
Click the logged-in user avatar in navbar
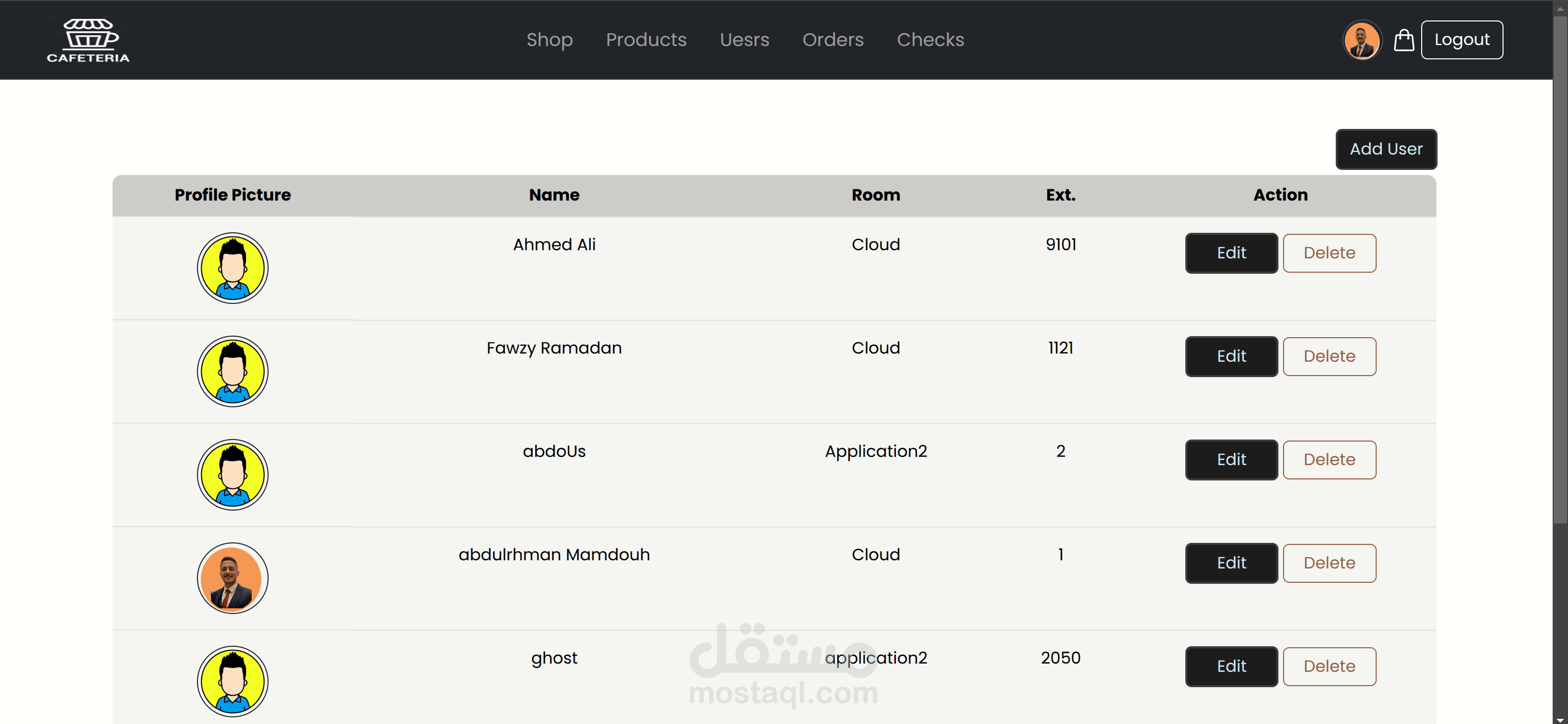tap(1362, 40)
